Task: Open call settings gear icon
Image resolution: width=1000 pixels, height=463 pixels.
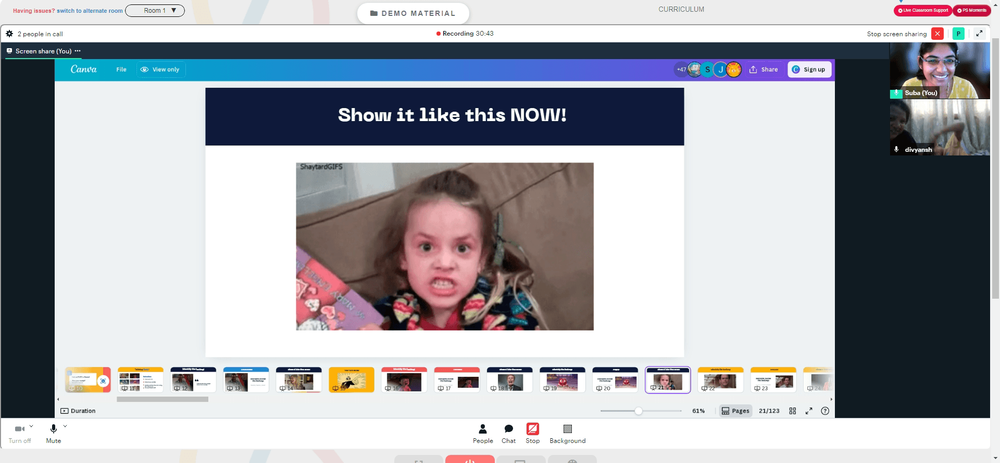Action: 9,34
